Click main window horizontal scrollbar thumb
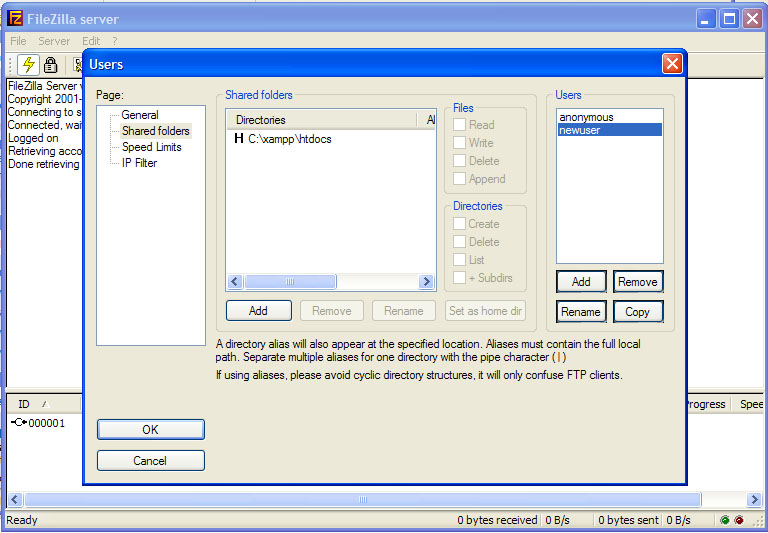768x533 pixels. click(x=362, y=500)
